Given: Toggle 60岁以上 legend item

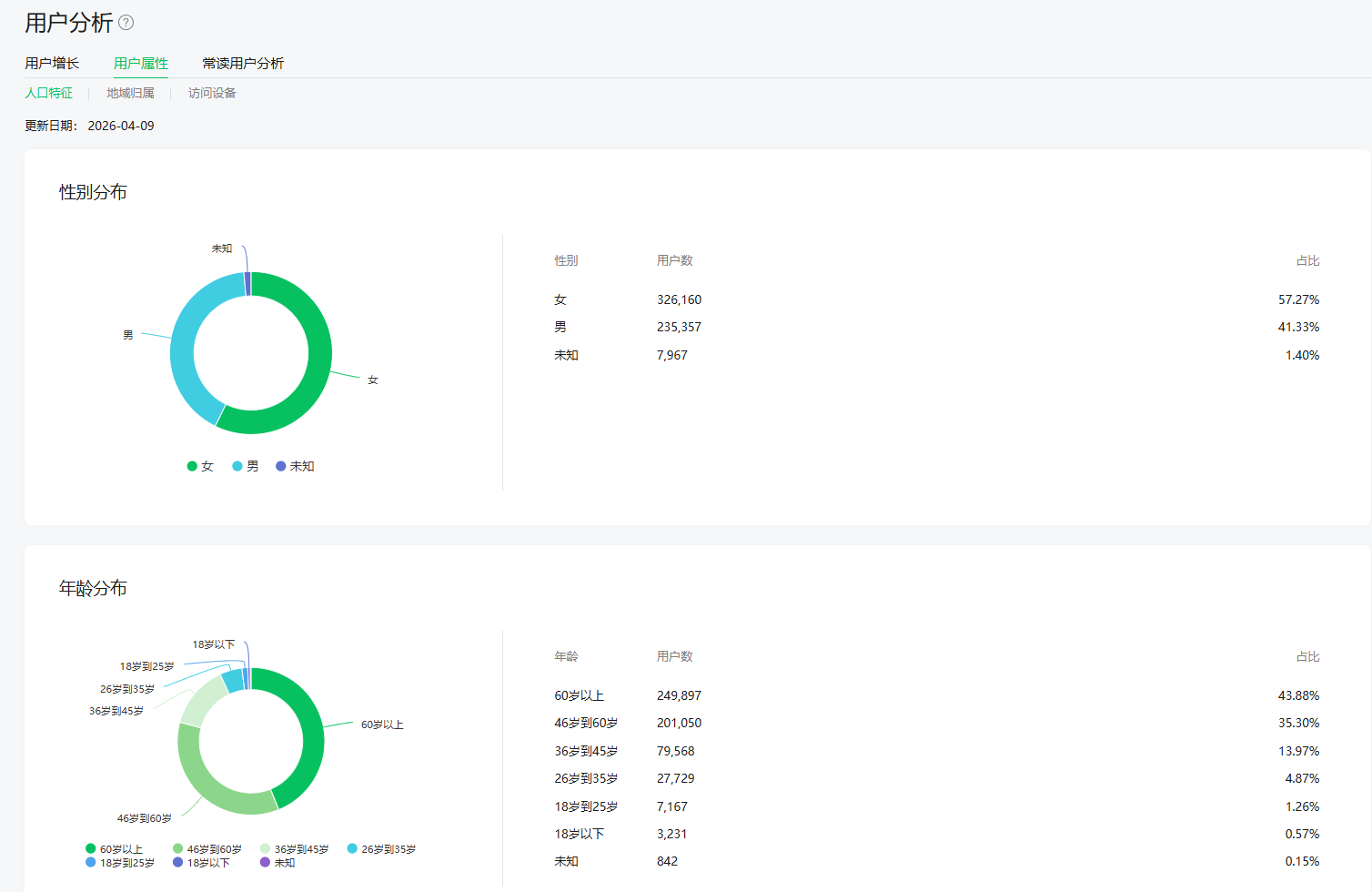Looking at the screenshot, I should [115, 849].
